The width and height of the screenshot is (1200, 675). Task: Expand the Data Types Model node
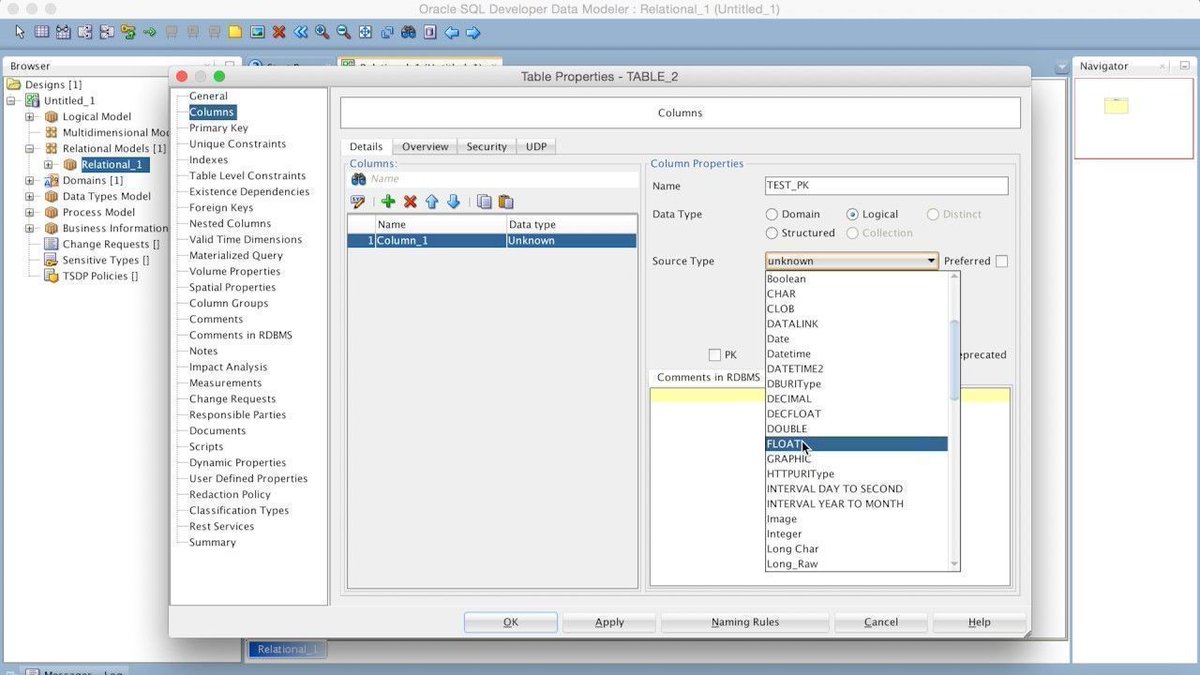(30, 197)
